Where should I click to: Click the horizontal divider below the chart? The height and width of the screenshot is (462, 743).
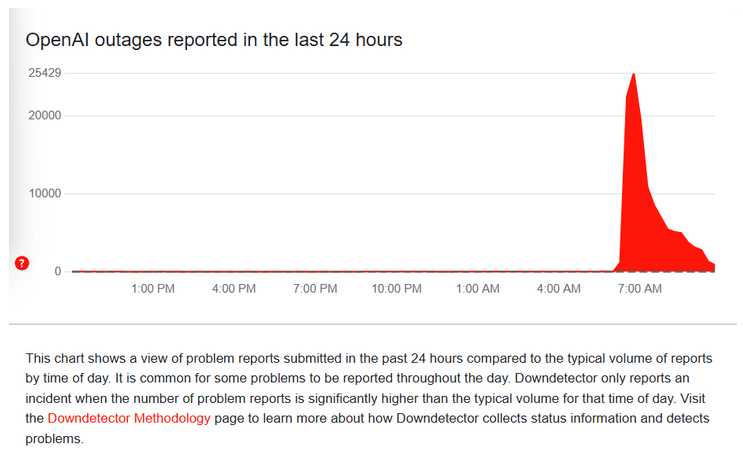pos(372,325)
